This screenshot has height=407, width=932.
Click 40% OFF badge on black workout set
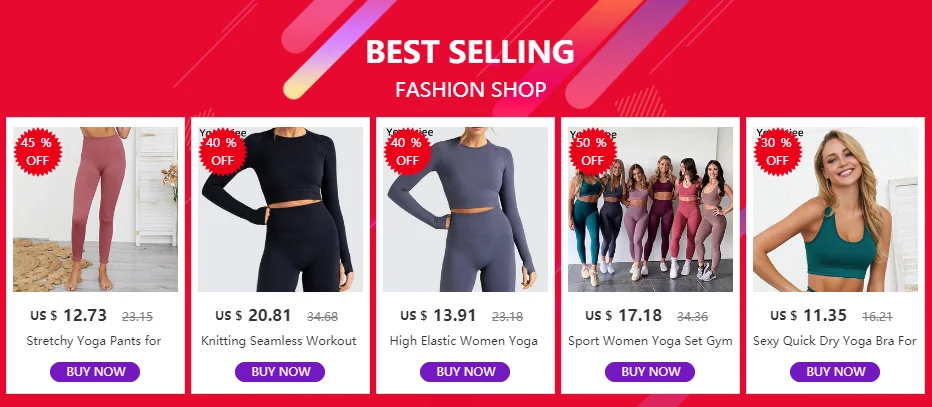222,152
